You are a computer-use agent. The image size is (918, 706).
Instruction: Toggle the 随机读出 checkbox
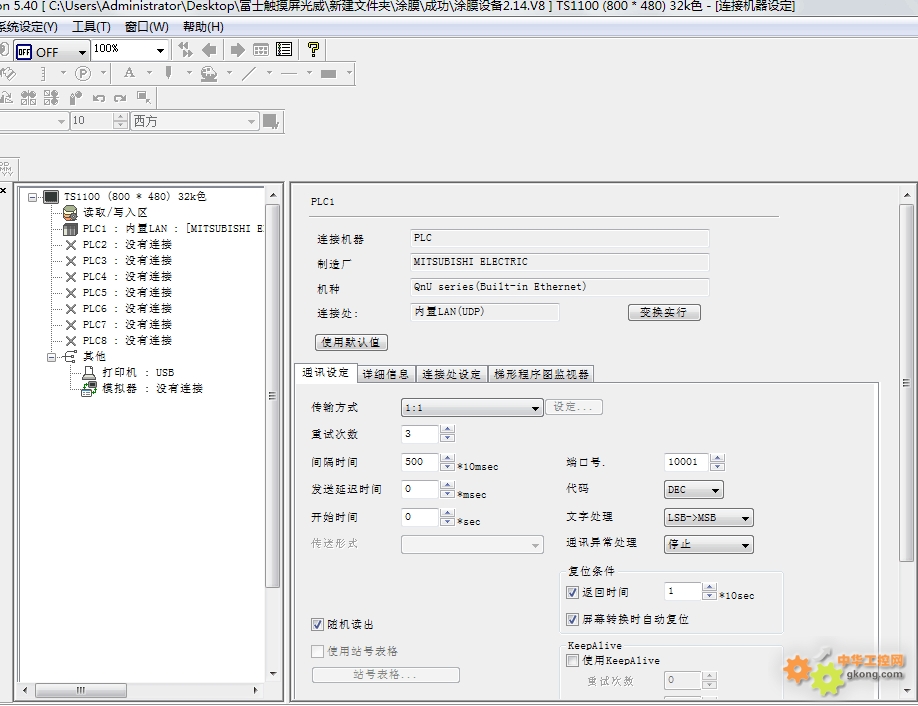[x=317, y=625]
